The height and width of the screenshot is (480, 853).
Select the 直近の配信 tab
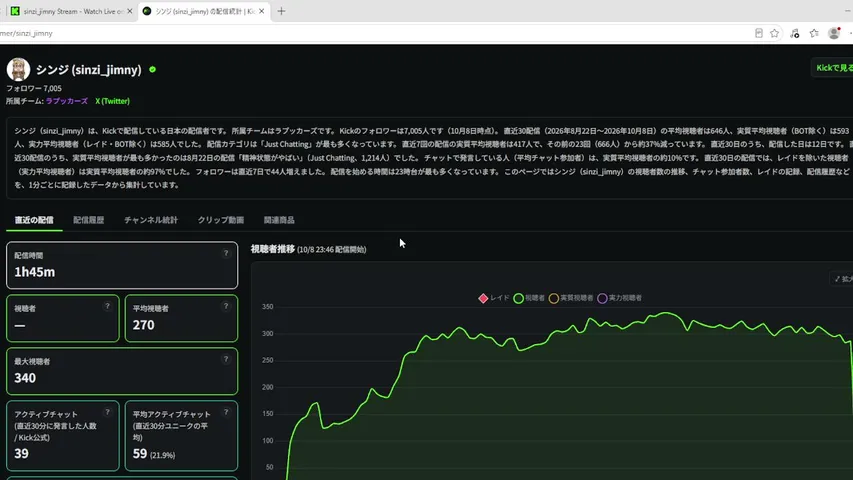(x=34, y=220)
